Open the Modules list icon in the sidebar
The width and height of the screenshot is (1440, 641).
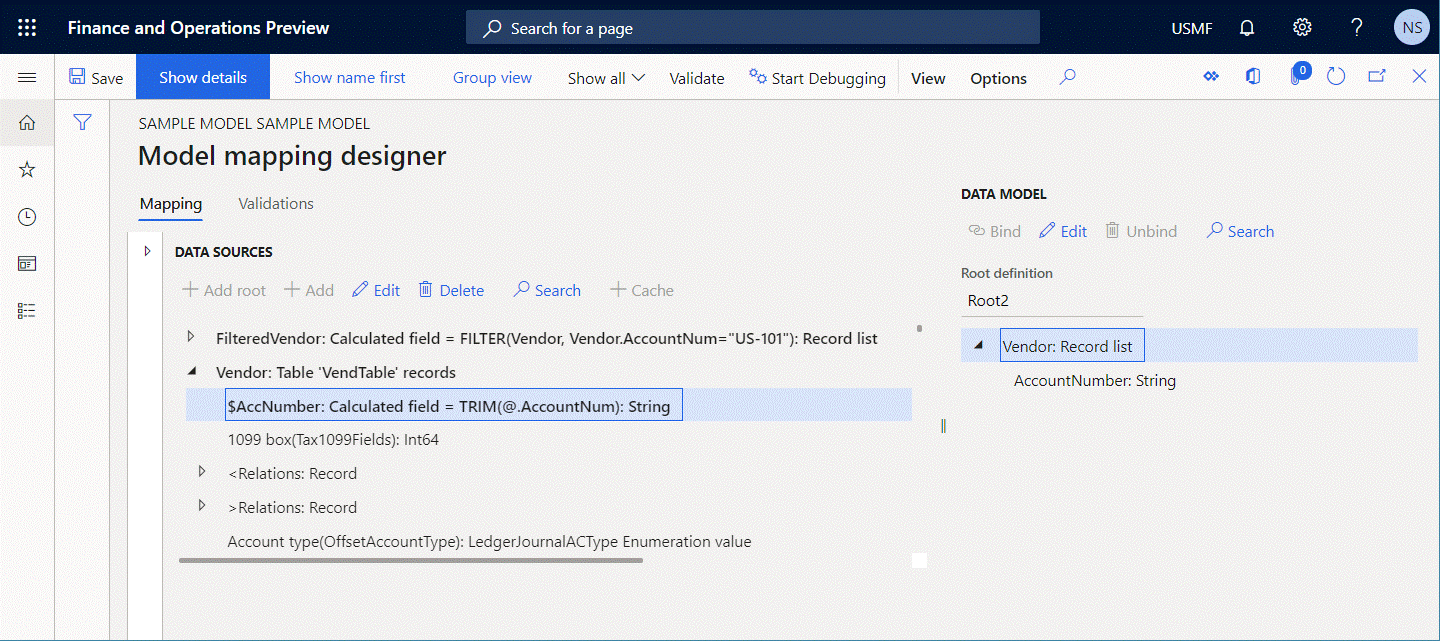[26, 310]
